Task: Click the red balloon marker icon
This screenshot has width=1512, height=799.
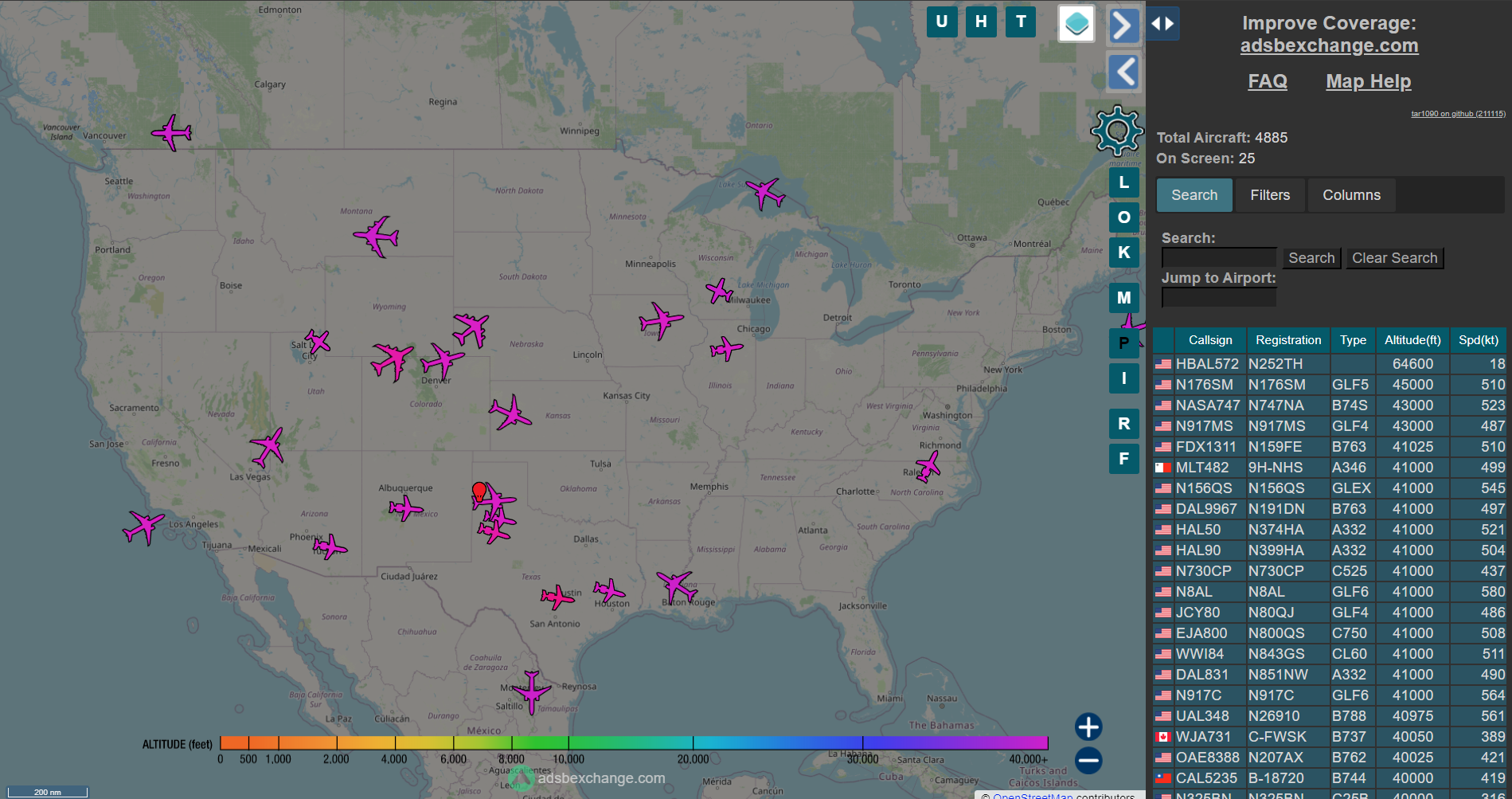Action: click(479, 491)
